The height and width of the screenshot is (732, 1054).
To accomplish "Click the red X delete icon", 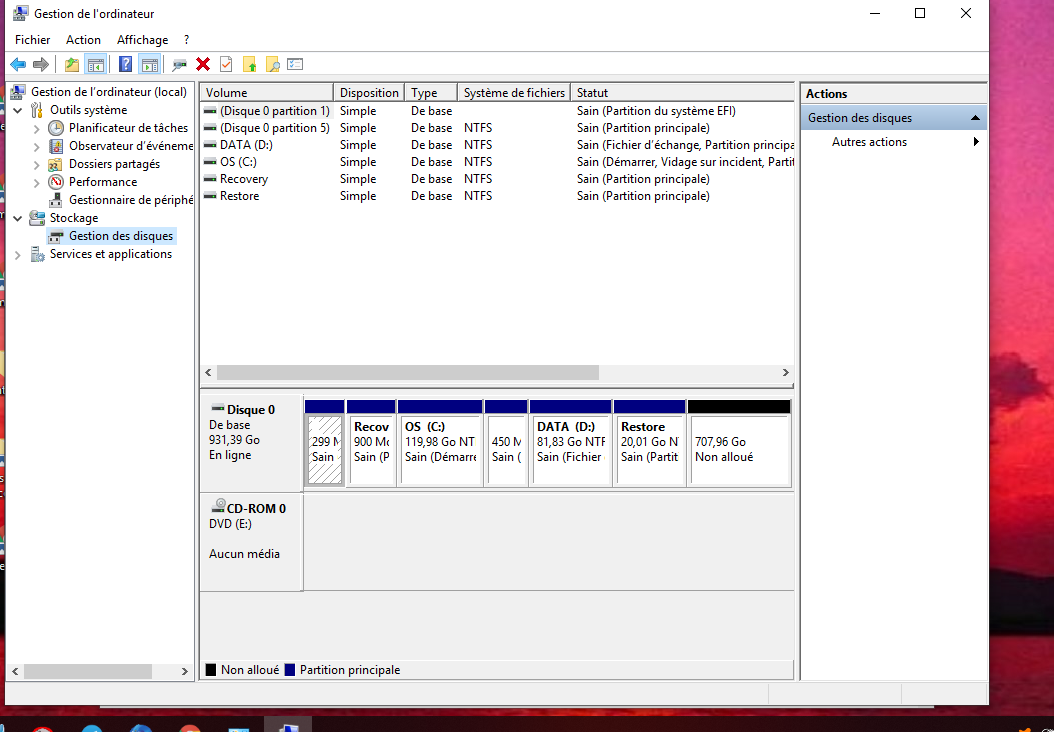I will (x=203, y=65).
